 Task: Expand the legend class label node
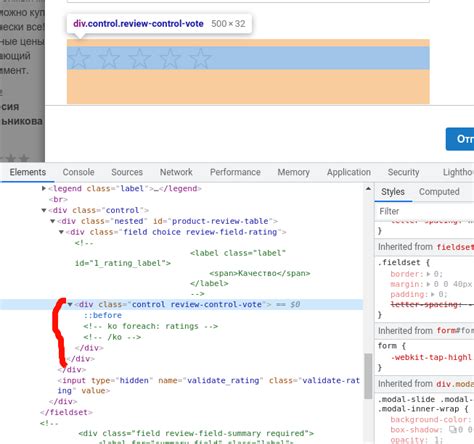44,188
